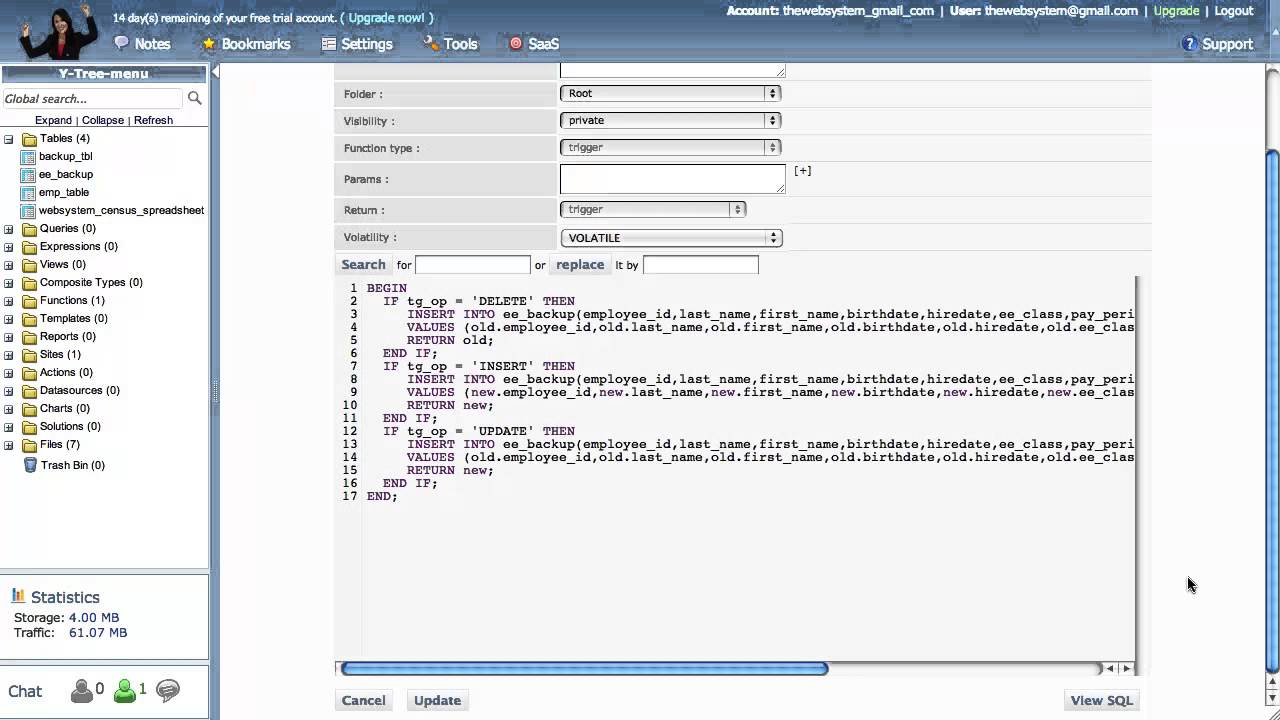The height and width of the screenshot is (720, 1280).
Task: Click the Upgrade link in the top right
Action: pyautogui.click(x=1176, y=11)
